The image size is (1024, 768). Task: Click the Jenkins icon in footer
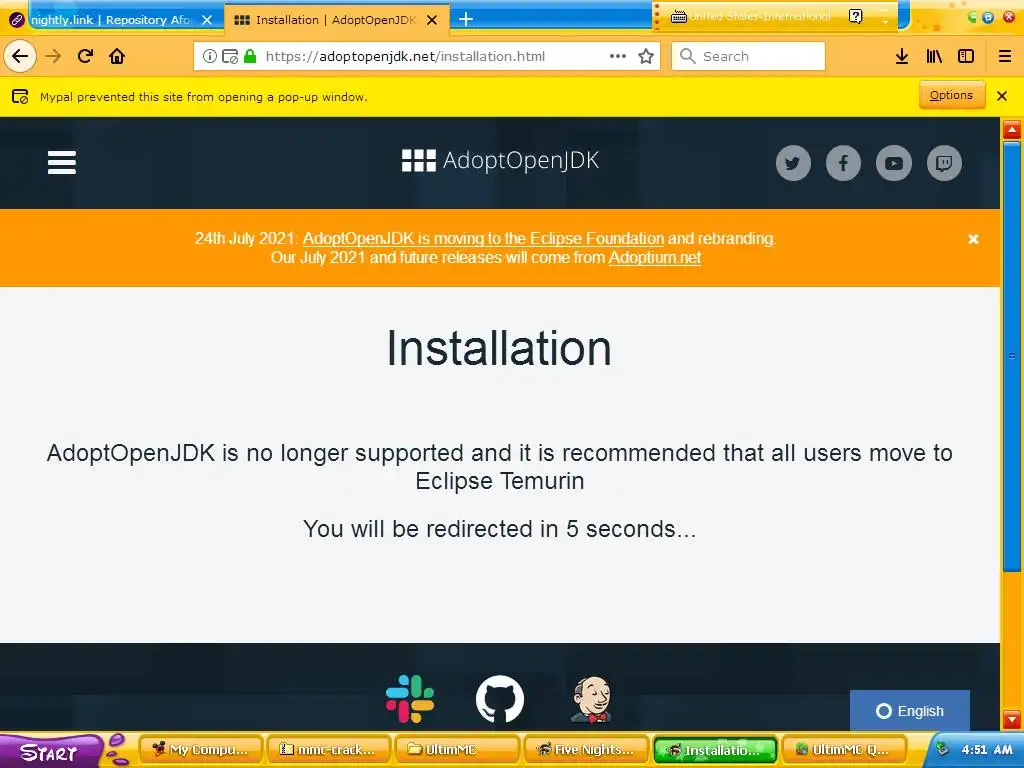[591, 699]
